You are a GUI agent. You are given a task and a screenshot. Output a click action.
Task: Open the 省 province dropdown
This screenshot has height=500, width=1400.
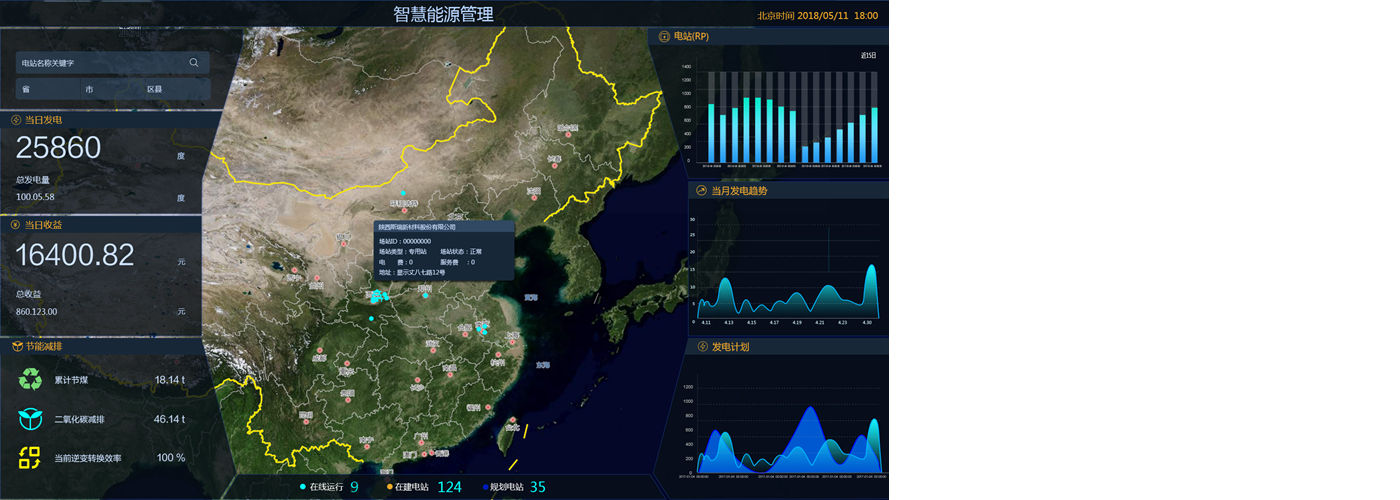tap(47, 90)
